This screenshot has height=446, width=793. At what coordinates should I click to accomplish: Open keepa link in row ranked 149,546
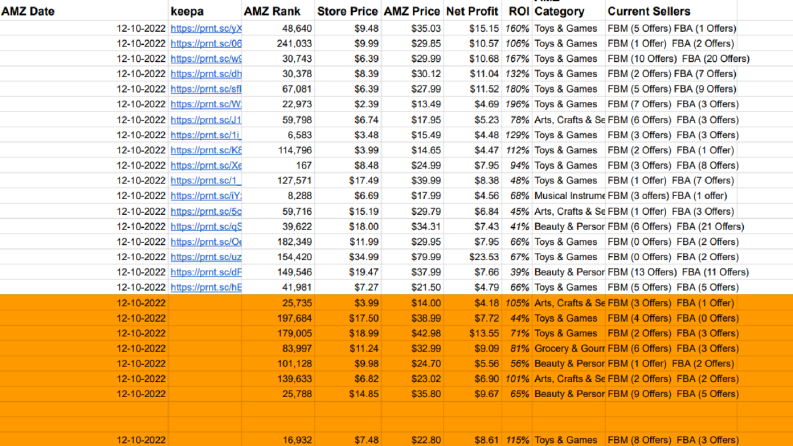tap(206, 272)
